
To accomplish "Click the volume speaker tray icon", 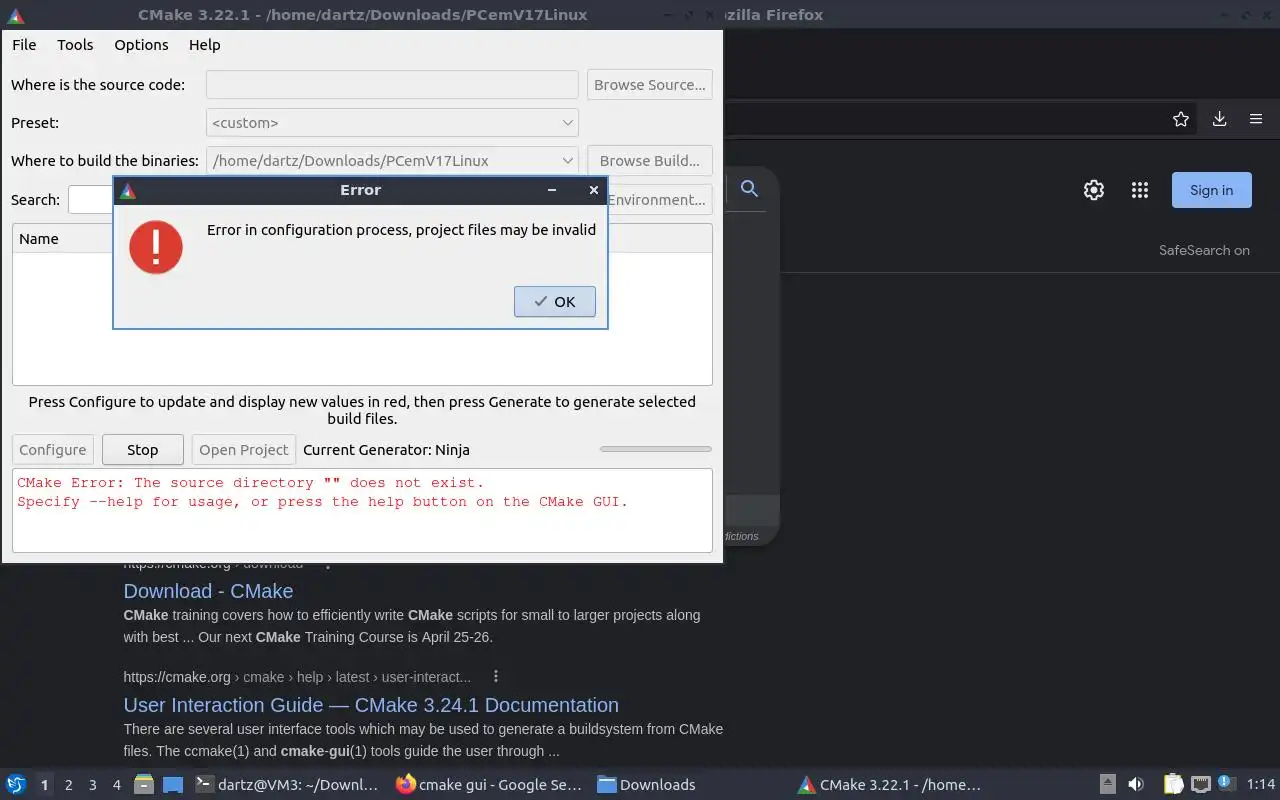I will [x=1136, y=785].
